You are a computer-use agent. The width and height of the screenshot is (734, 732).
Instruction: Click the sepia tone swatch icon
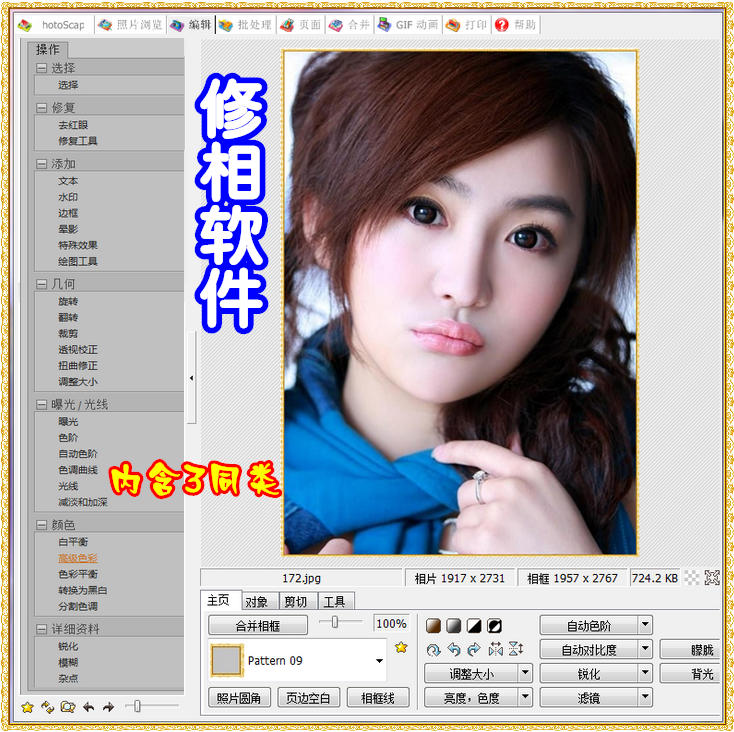[x=434, y=626]
